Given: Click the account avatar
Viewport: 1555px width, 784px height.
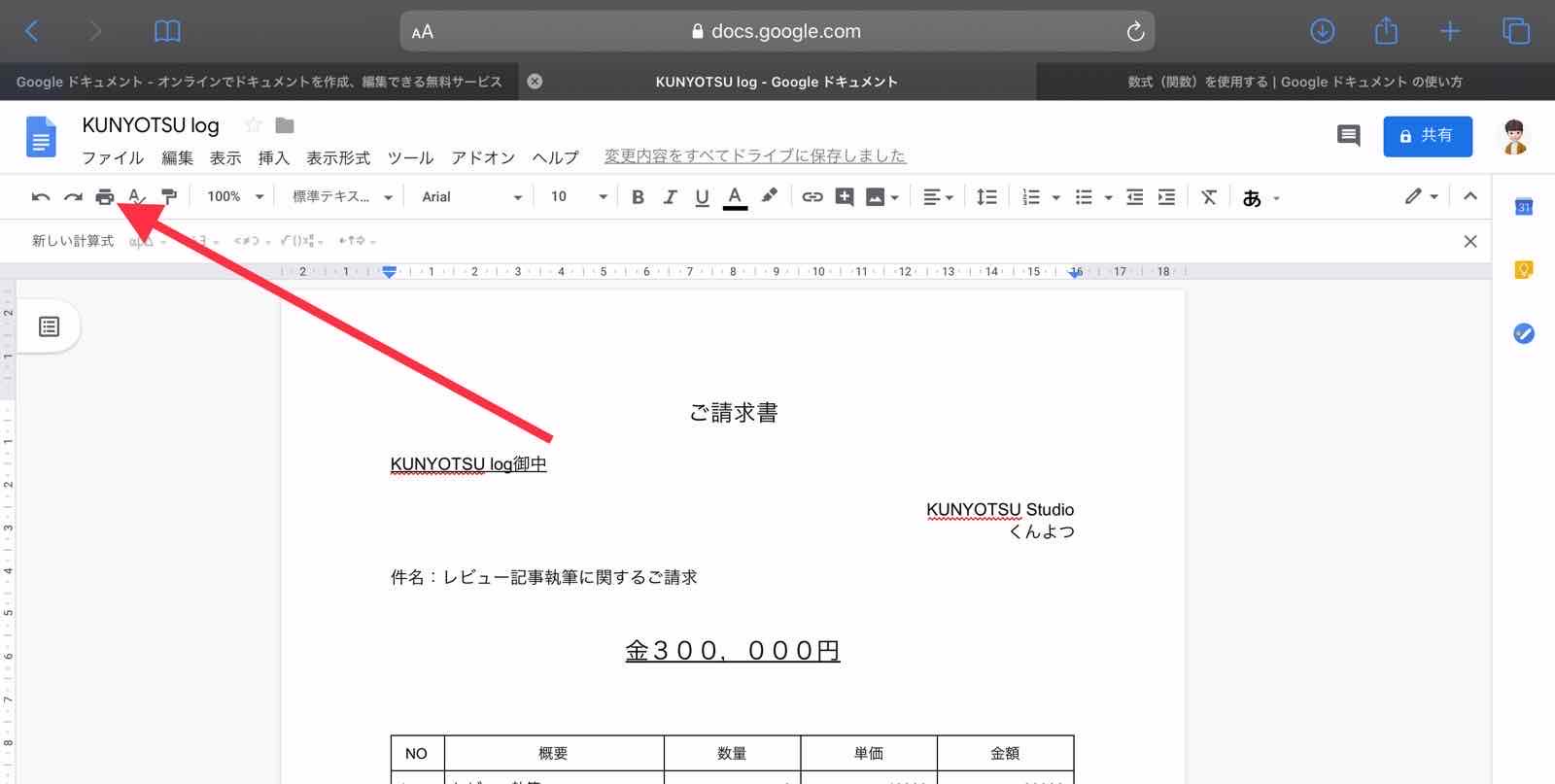Looking at the screenshot, I should click(1514, 137).
